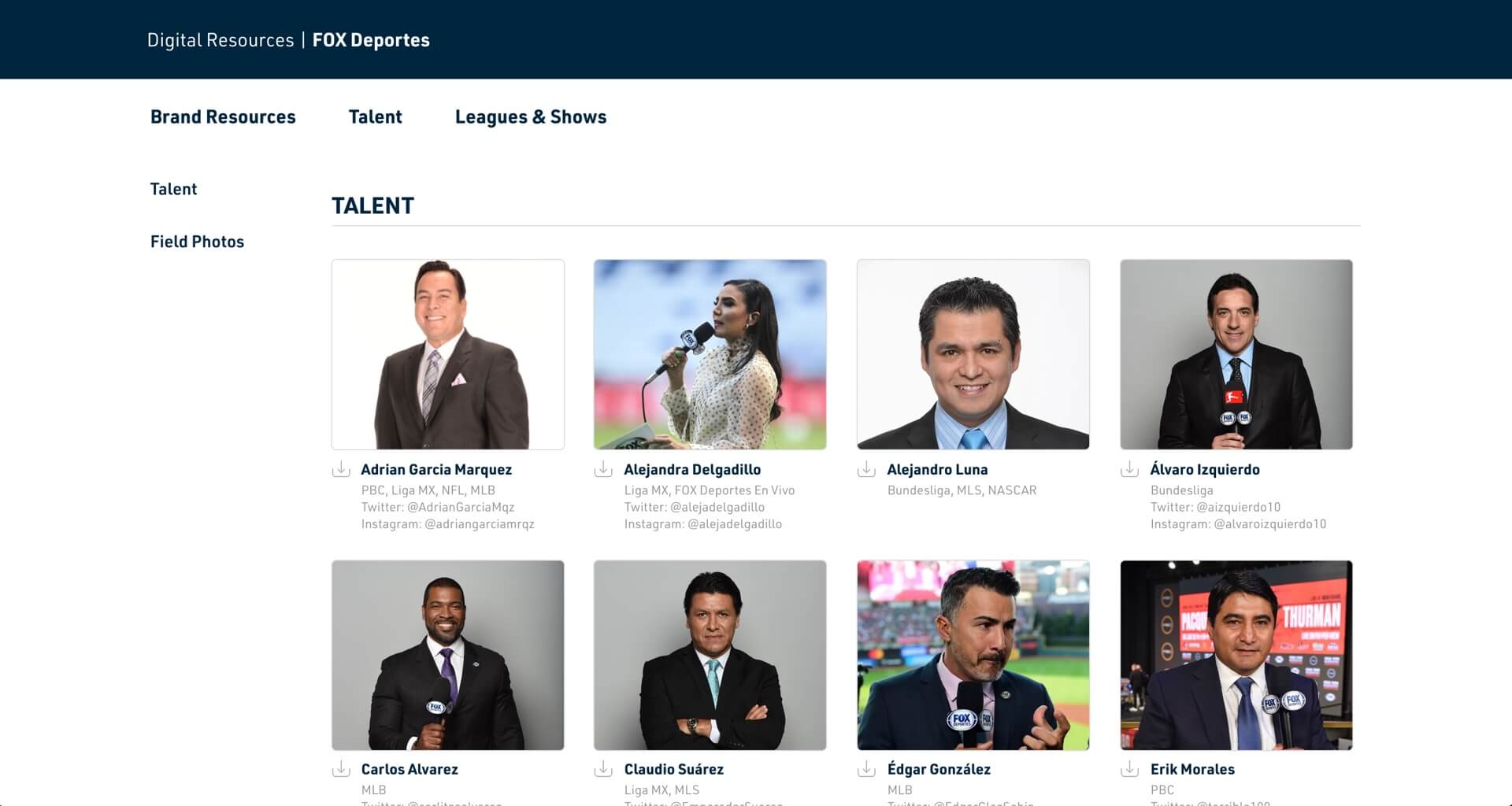Open Édgar González stadium photo thumbnail

973,655
